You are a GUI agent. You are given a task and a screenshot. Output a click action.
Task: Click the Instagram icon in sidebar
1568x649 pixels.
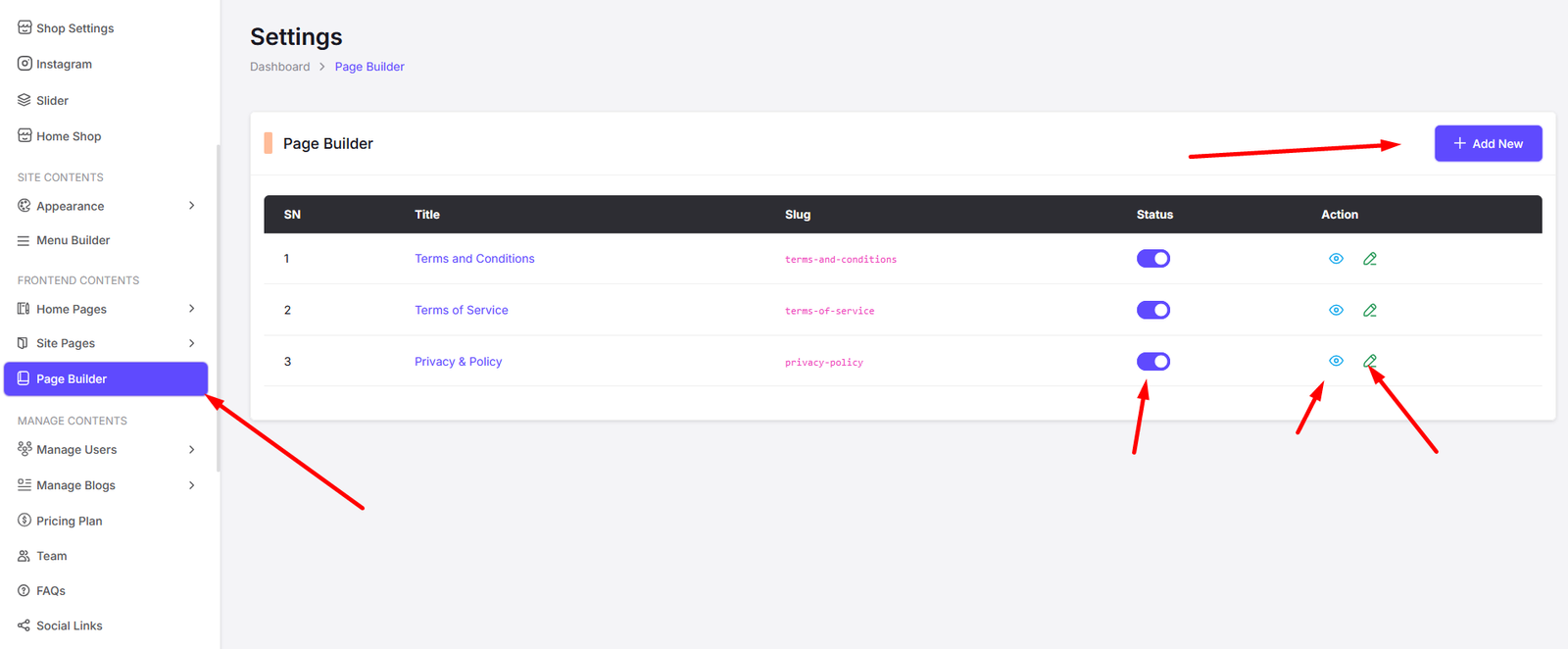24,64
